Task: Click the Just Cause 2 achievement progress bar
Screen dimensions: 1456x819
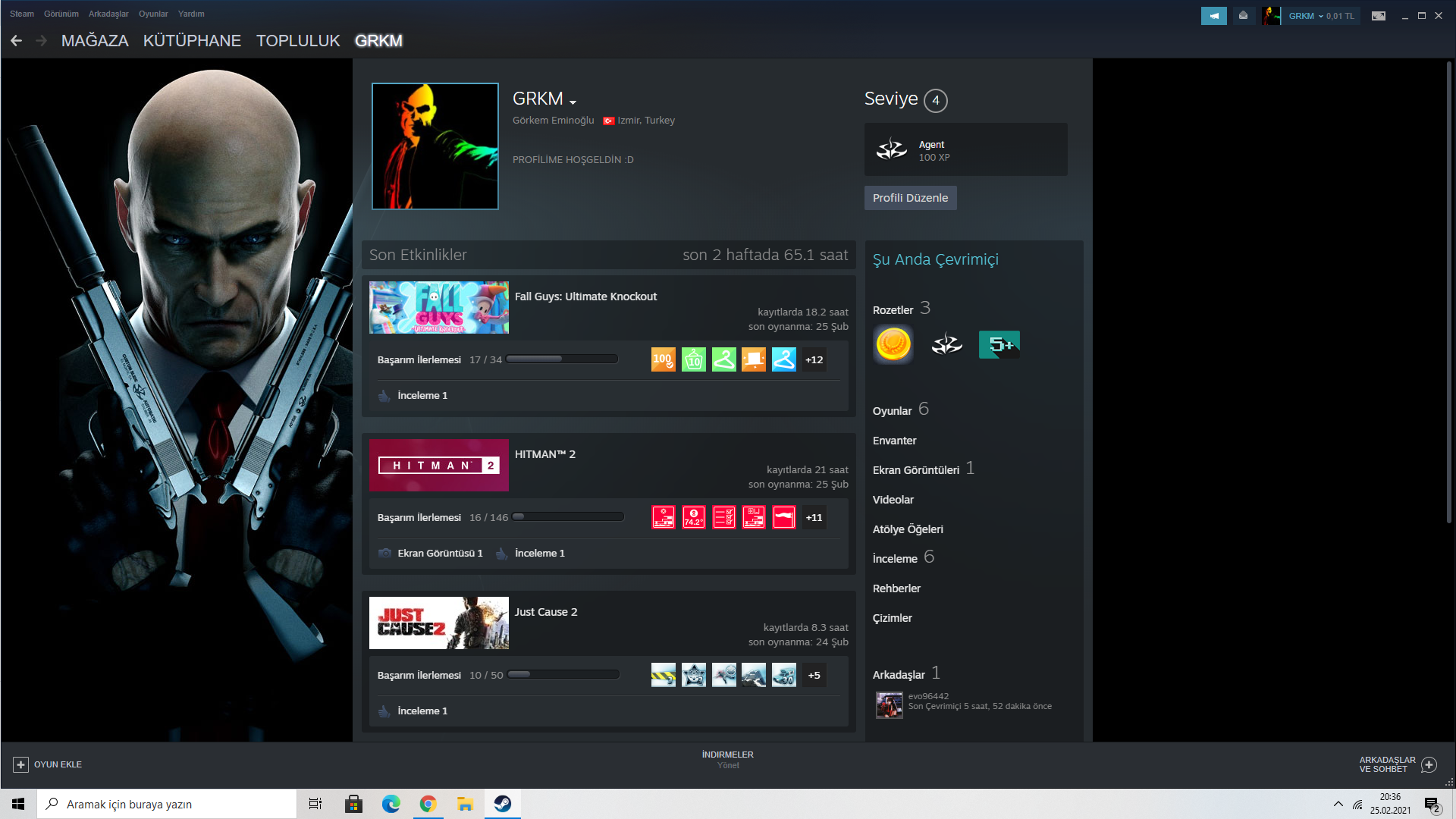Action: (x=563, y=675)
